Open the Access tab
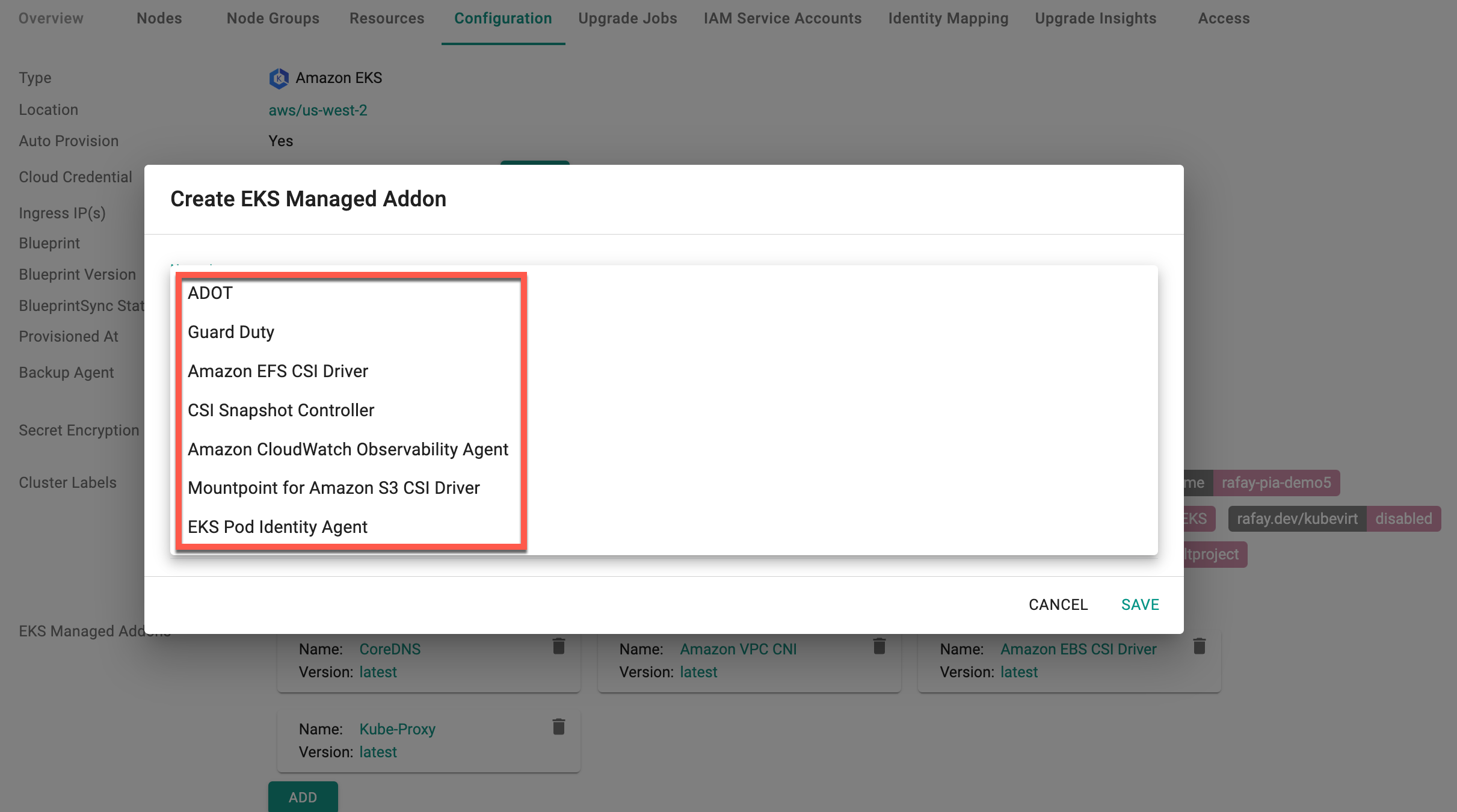 (x=1224, y=19)
